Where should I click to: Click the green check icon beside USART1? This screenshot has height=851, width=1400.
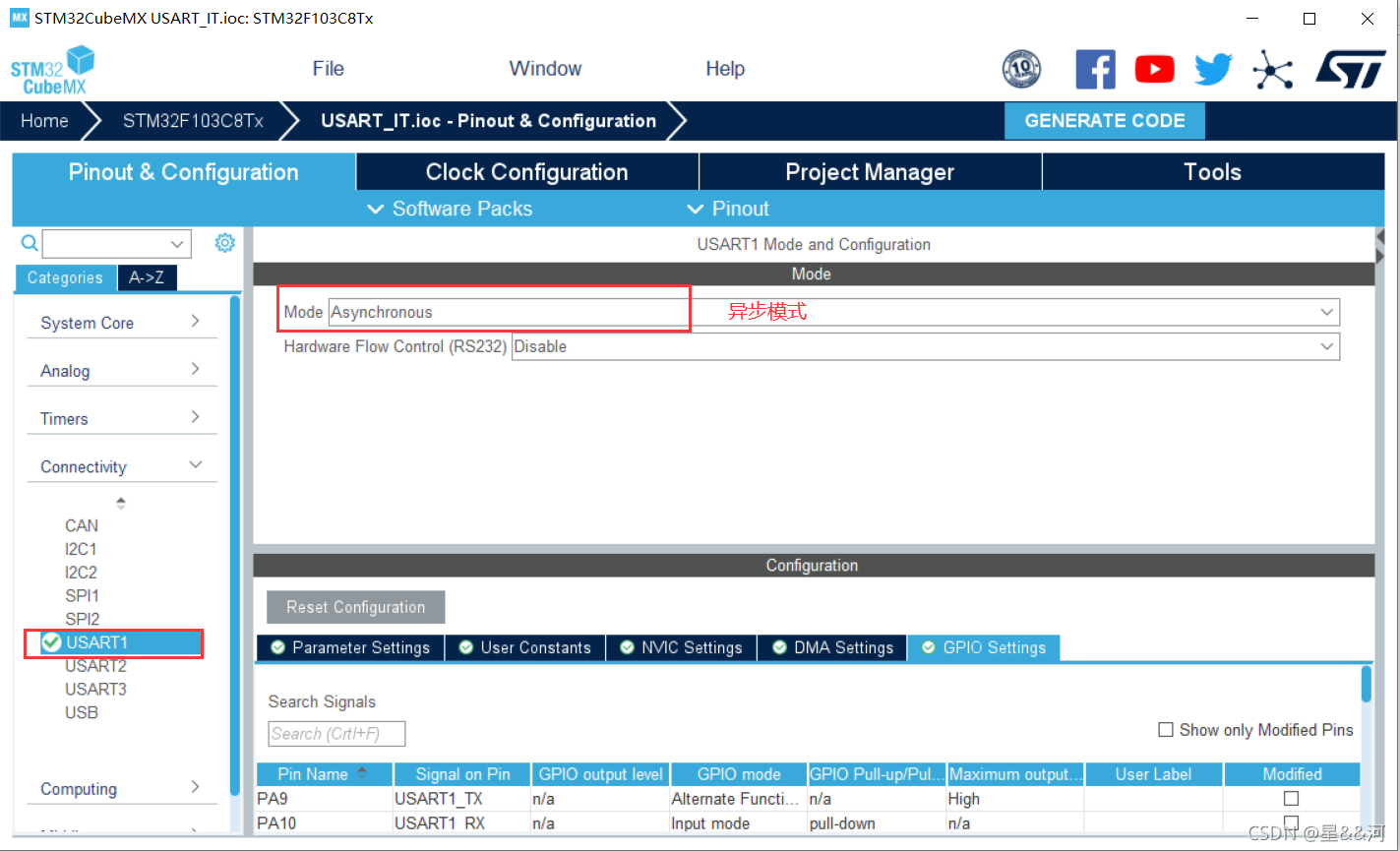(52, 642)
